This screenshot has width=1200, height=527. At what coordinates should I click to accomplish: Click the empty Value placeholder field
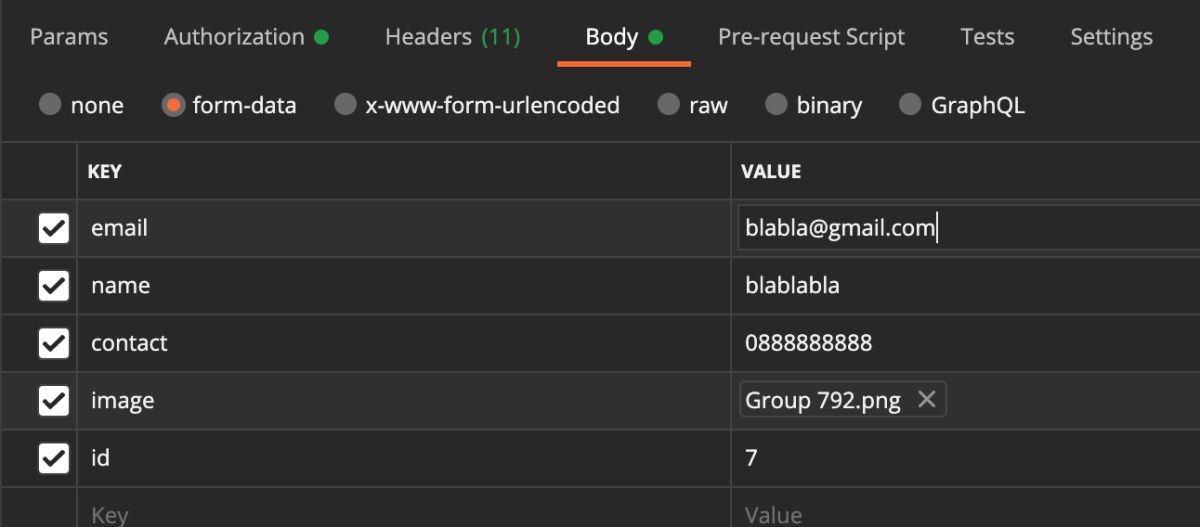[966, 508]
